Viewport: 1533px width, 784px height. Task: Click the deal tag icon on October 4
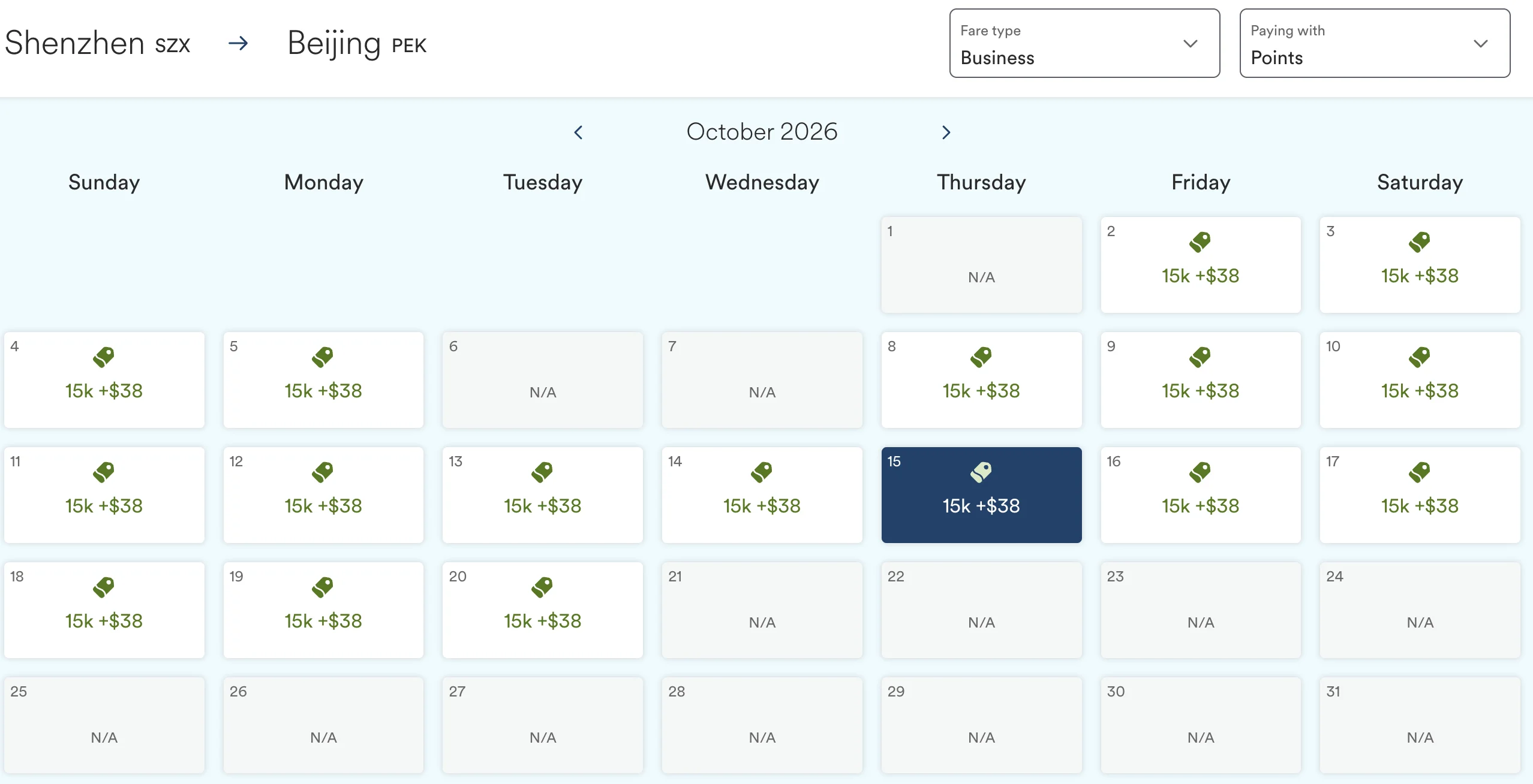[x=104, y=357]
